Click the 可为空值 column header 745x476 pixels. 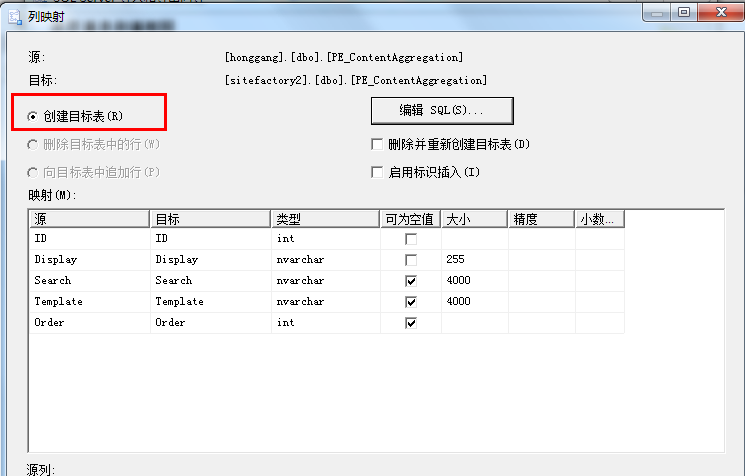coord(411,219)
